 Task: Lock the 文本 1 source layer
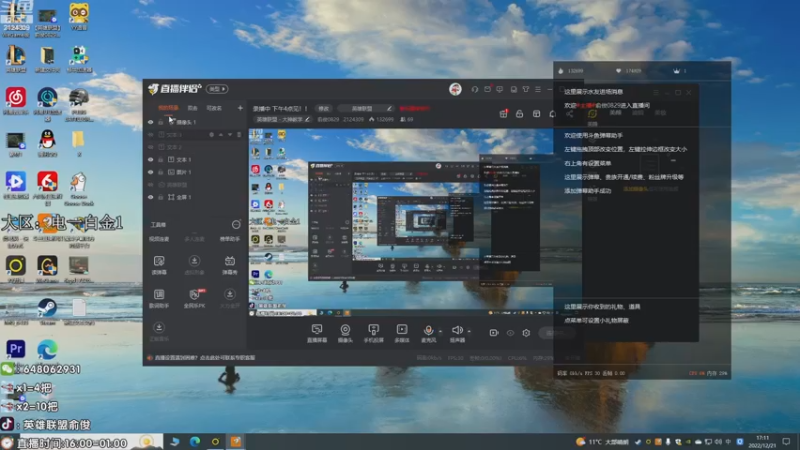click(160, 160)
